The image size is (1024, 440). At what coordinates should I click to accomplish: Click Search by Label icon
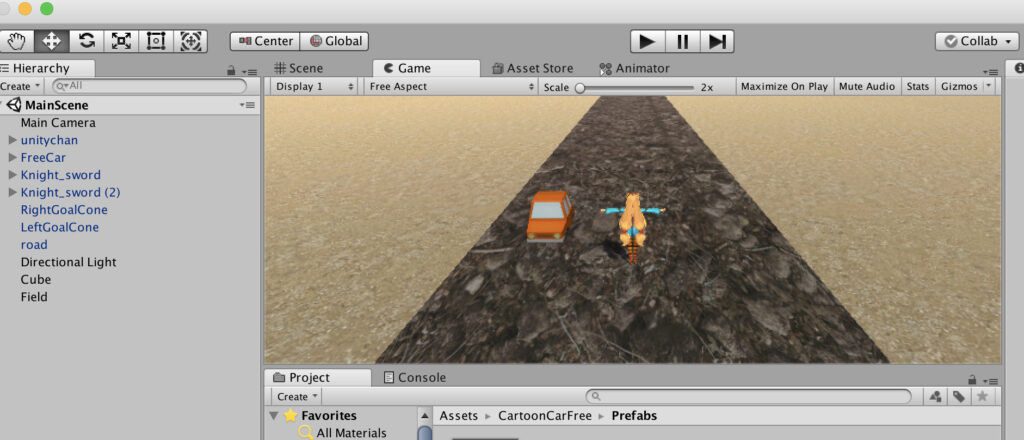[x=959, y=396]
